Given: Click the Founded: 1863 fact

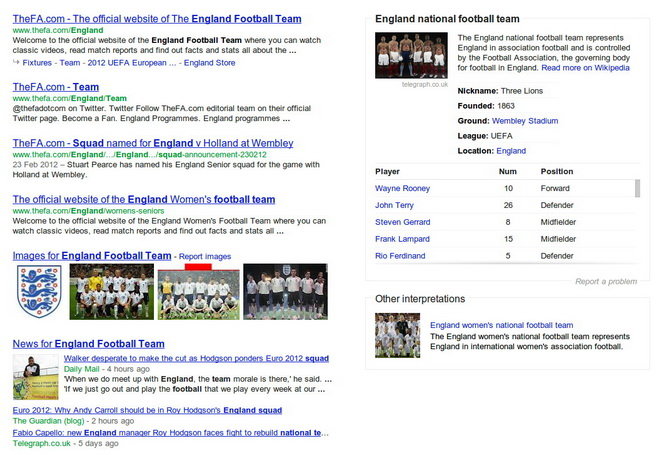Looking at the screenshot, I should coord(486,106).
